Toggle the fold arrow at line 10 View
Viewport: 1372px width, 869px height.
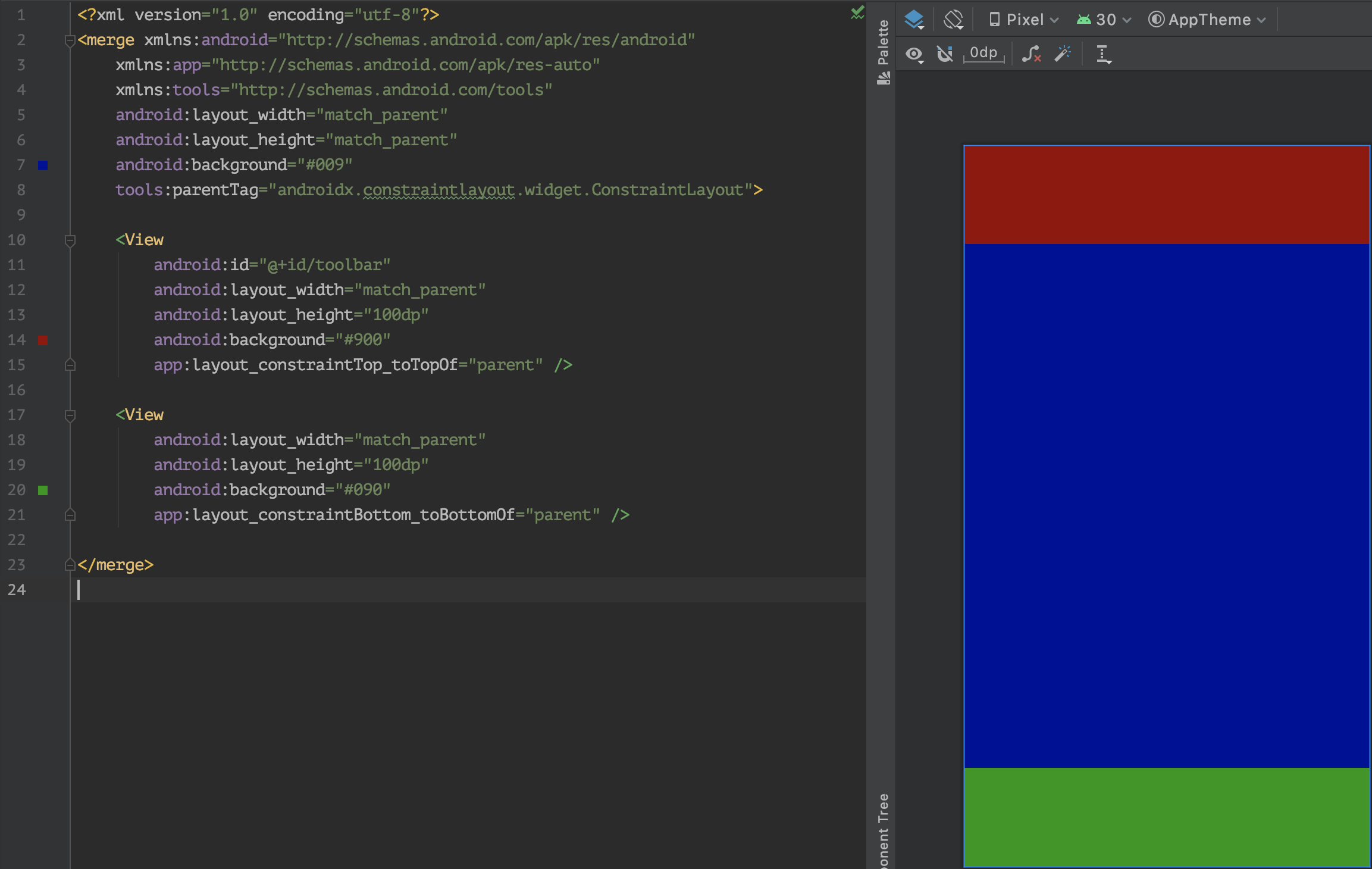point(70,240)
